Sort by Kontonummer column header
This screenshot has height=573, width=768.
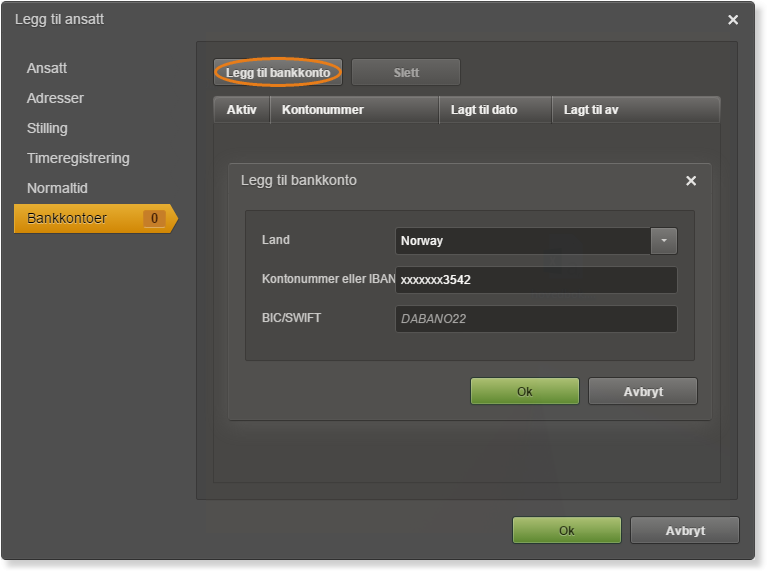354,110
